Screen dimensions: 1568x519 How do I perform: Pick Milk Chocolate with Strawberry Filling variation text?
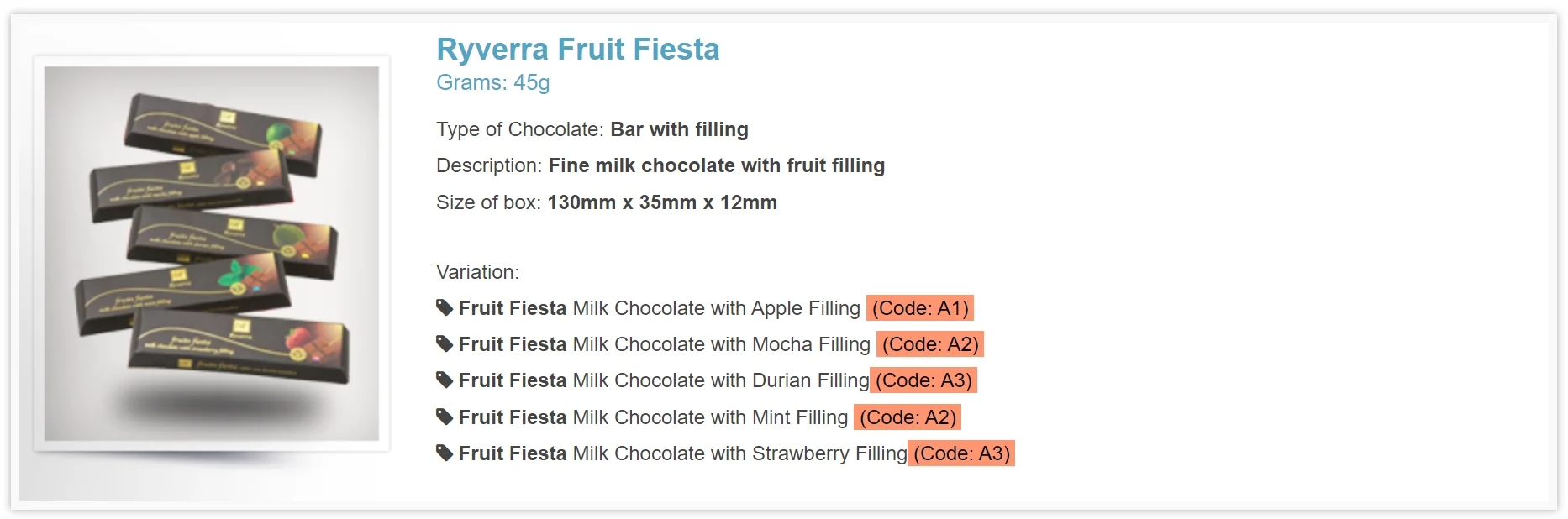pyautogui.click(x=739, y=453)
